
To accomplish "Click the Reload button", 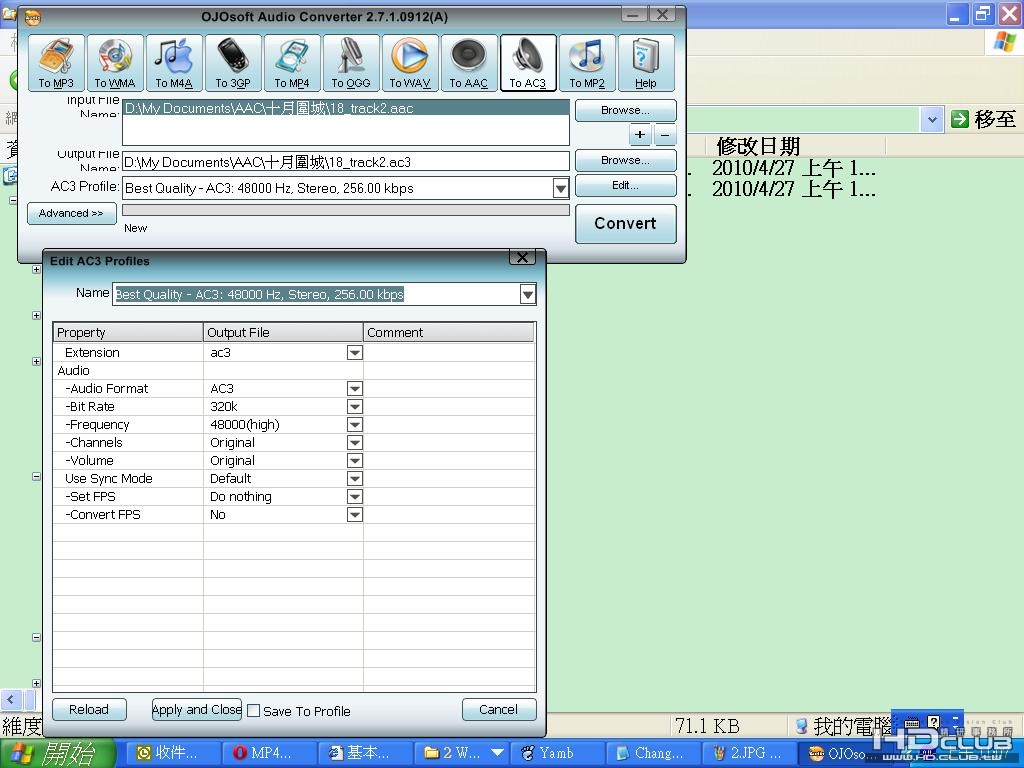I will [x=89, y=709].
